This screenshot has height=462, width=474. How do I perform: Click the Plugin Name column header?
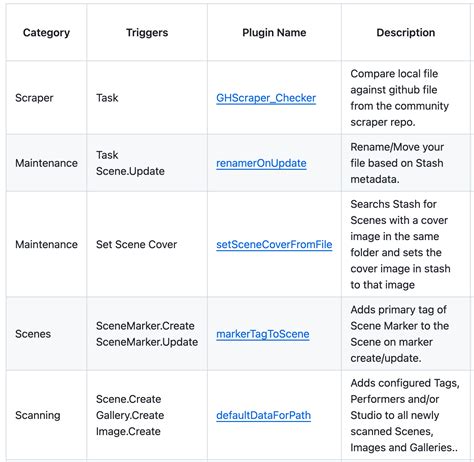274,33
